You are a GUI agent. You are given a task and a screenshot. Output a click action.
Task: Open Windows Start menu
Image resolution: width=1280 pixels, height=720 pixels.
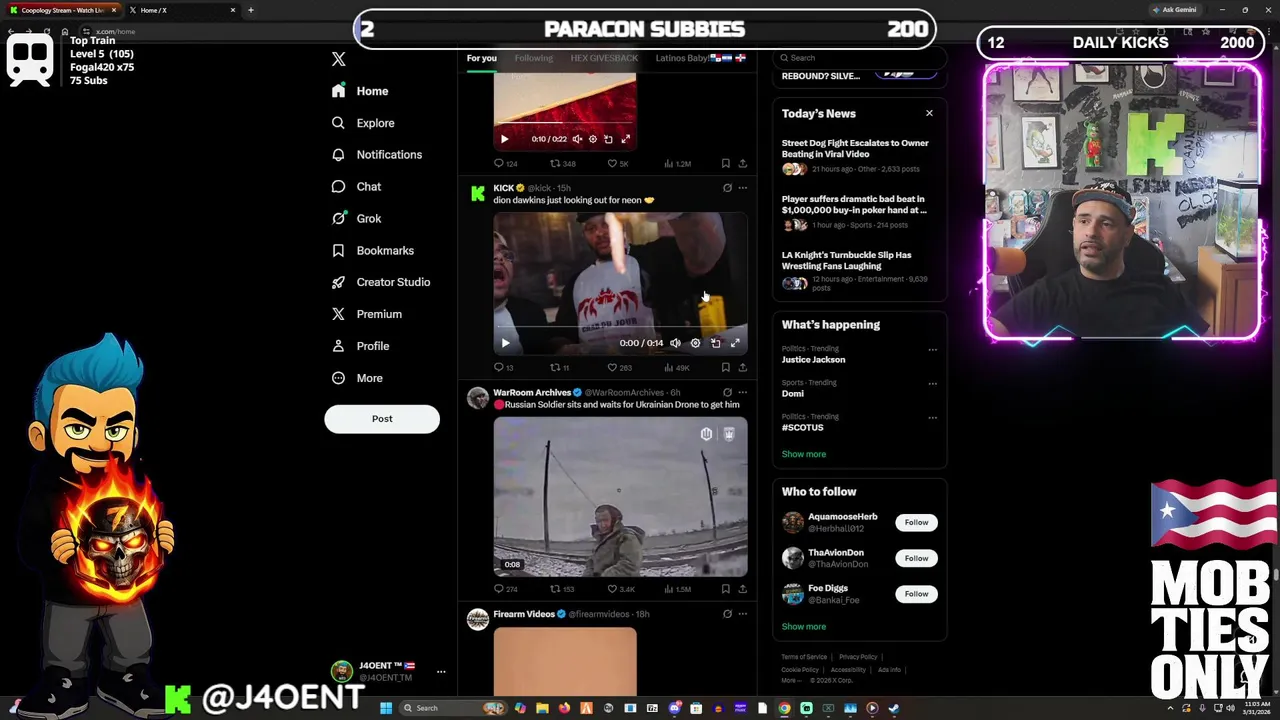pyautogui.click(x=385, y=708)
